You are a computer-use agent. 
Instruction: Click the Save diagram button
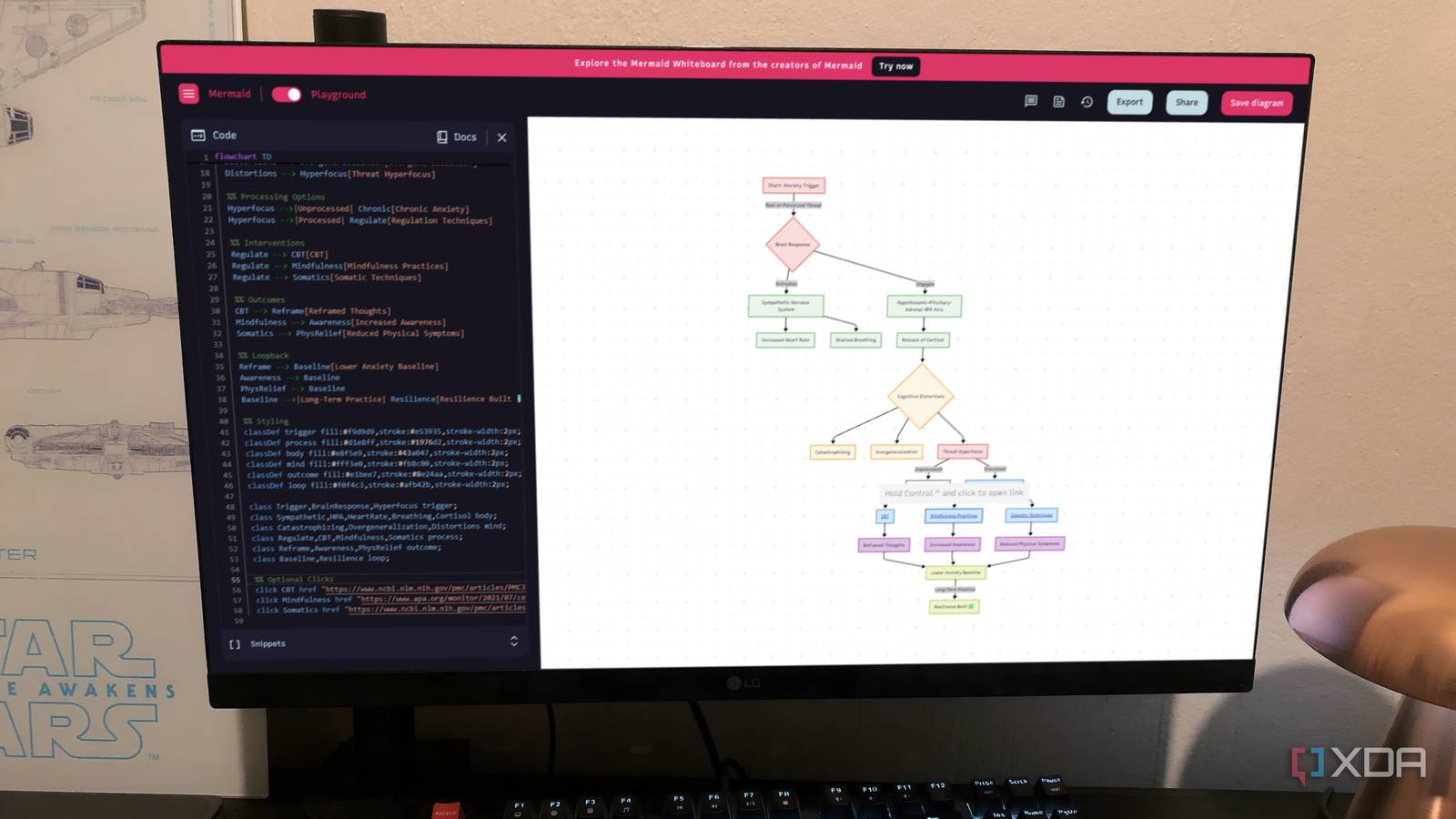click(x=1256, y=103)
